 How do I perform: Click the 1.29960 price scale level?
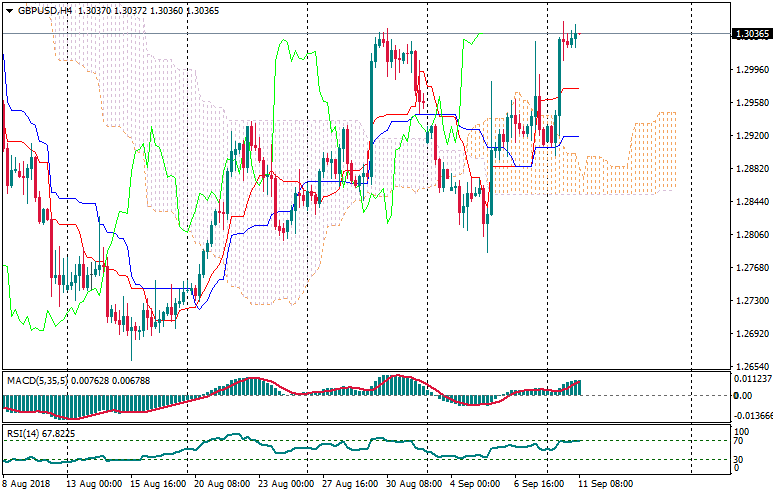[751, 70]
